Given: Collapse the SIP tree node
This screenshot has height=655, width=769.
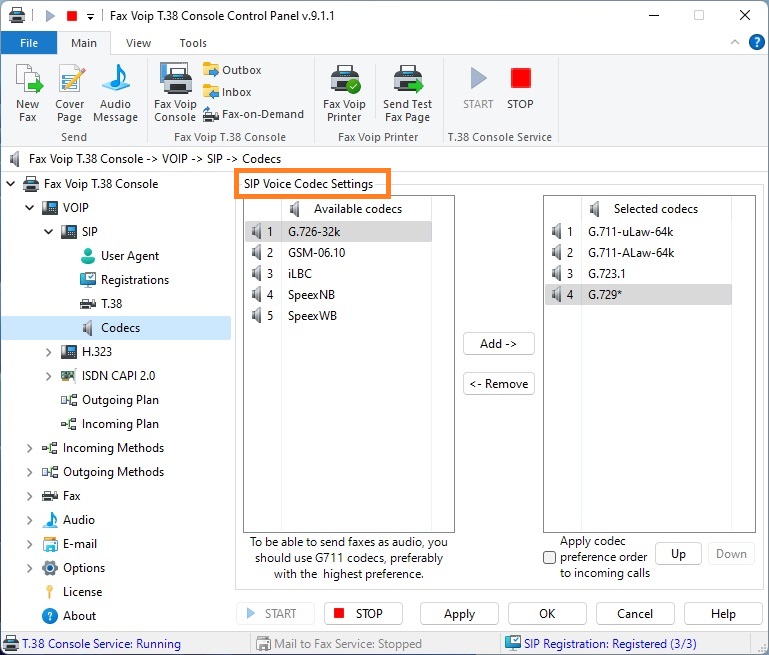Looking at the screenshot, I should pos(49,232).
